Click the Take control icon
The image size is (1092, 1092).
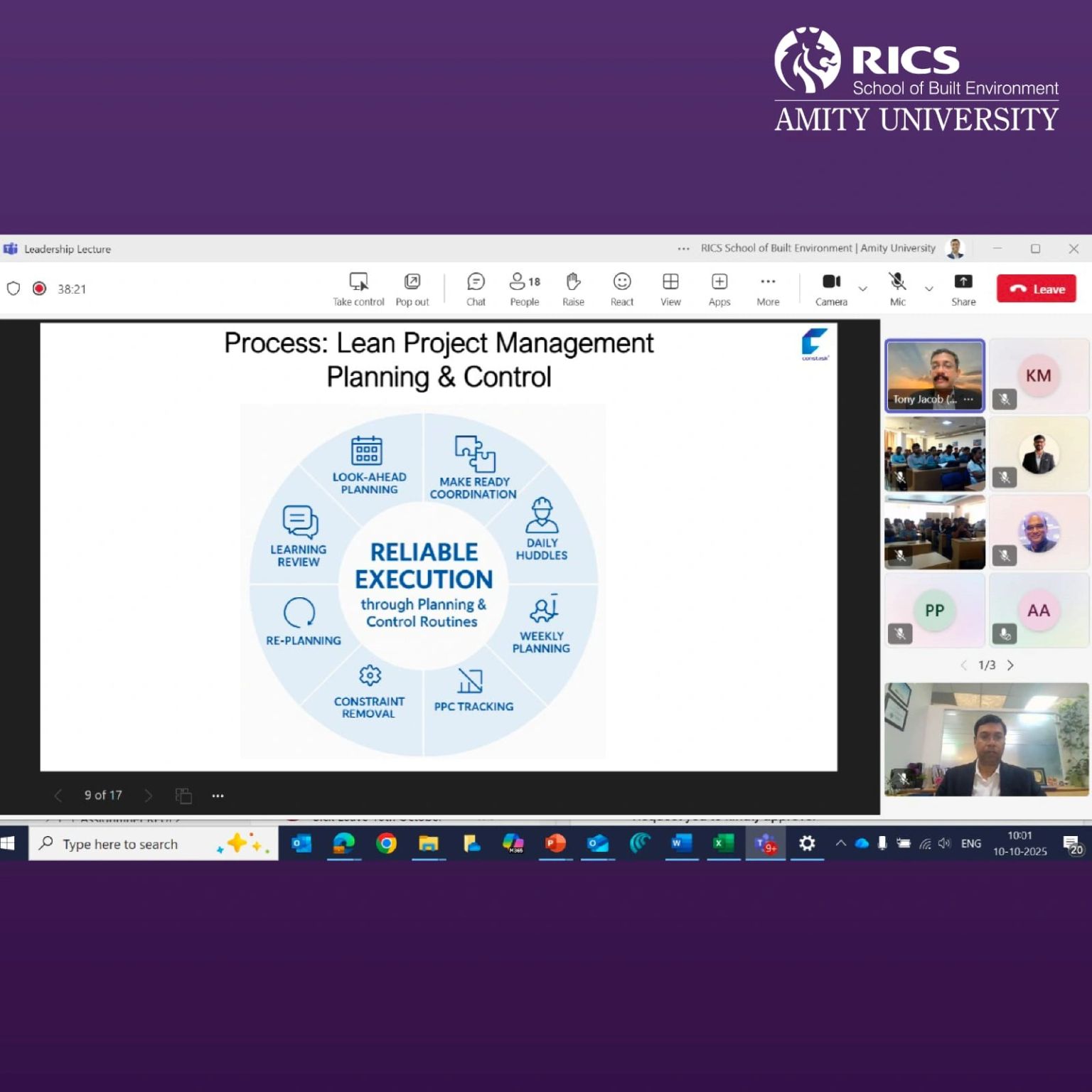pyautogui.click(x=358, y=282)
